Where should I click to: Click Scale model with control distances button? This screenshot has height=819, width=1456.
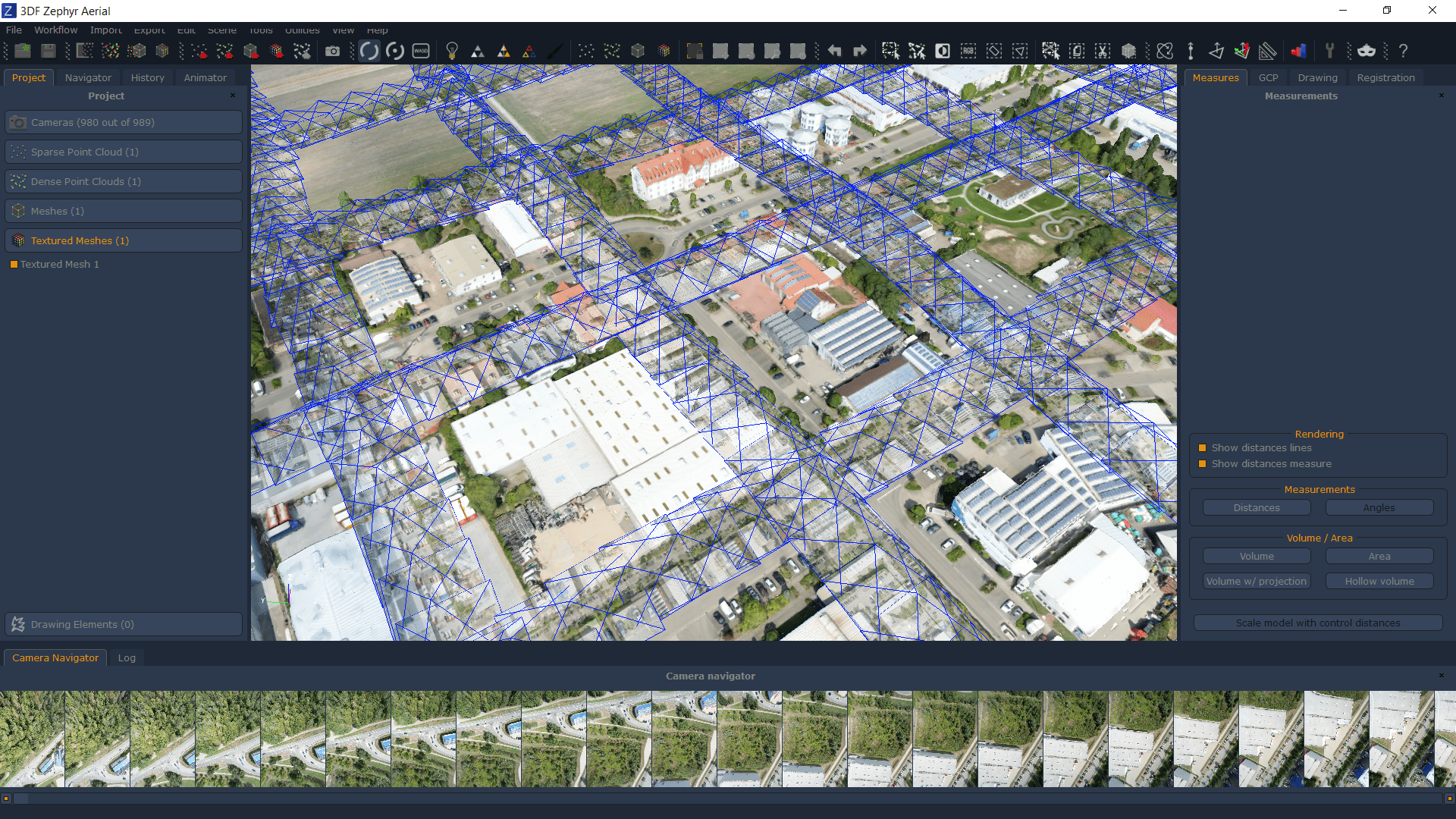point(1319,622)
